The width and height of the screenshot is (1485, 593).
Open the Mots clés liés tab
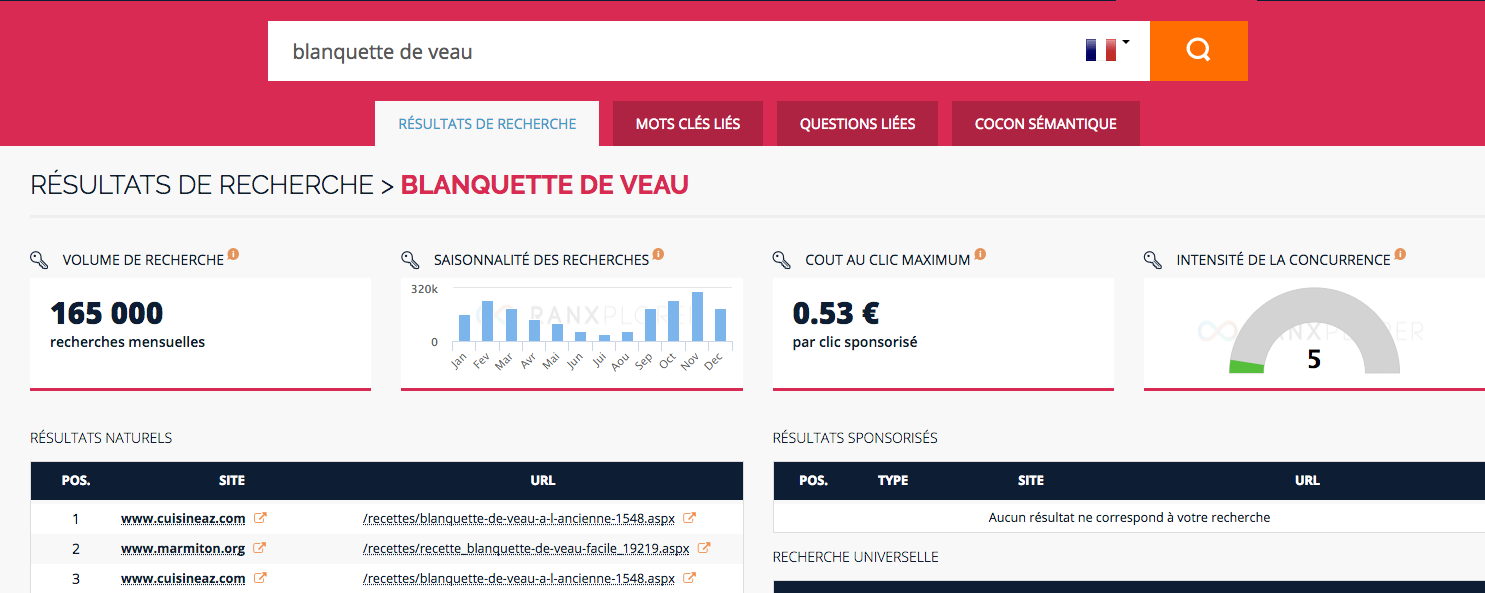tap(688, 124)
